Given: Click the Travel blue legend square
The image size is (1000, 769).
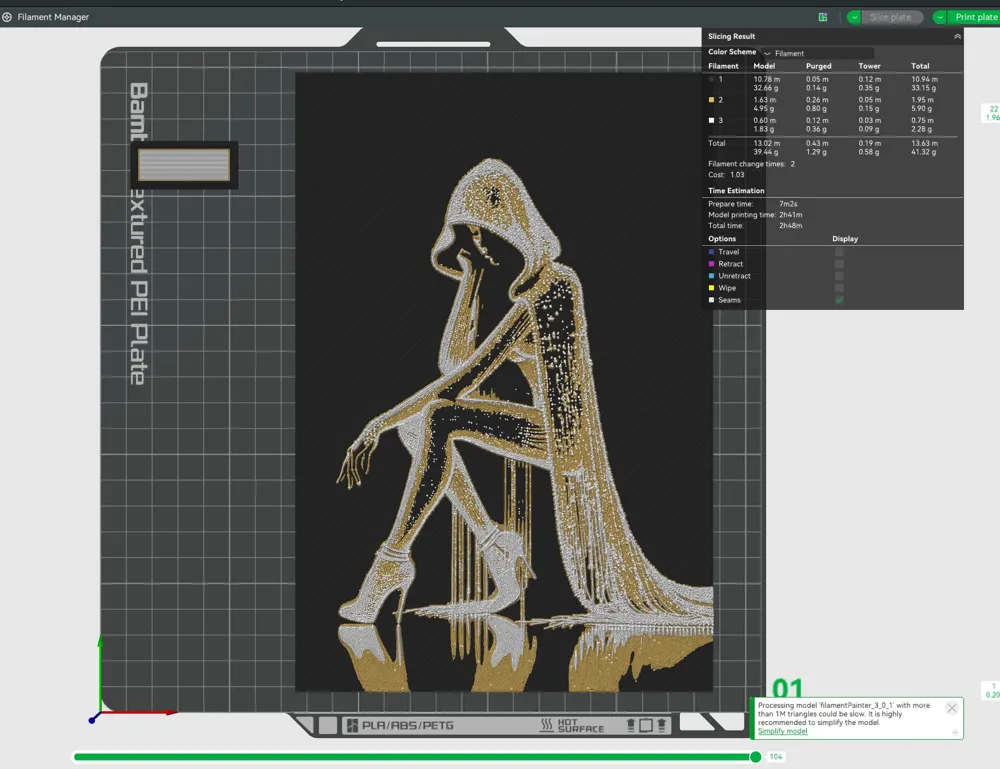Looking at the screenshot, I should (711, 252).
